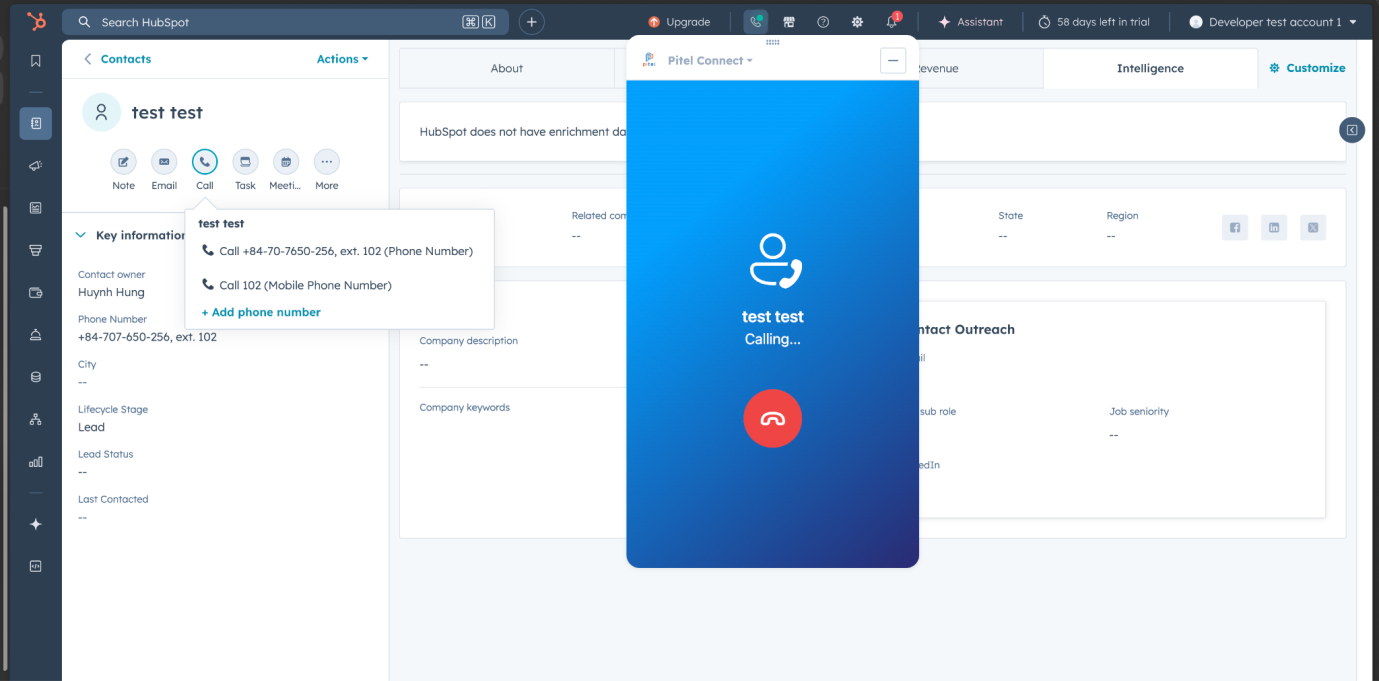Compose an Email to the contact
The width and height of the screenshot is (1379, 681).
click(164, 162)
